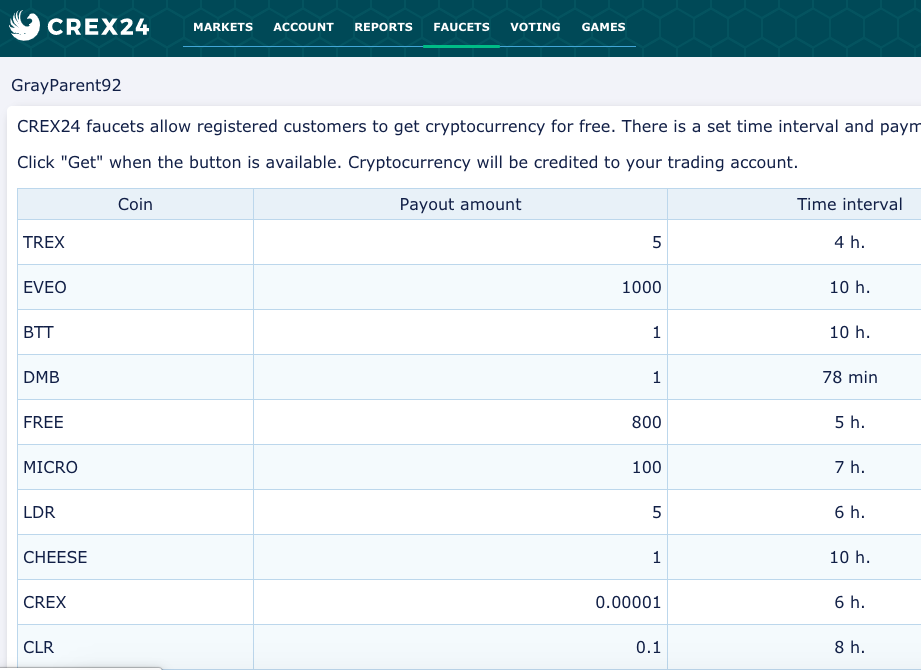921x670 pixels.
Task: Select the CREX coin cell
Action: (x=135, y=602)
